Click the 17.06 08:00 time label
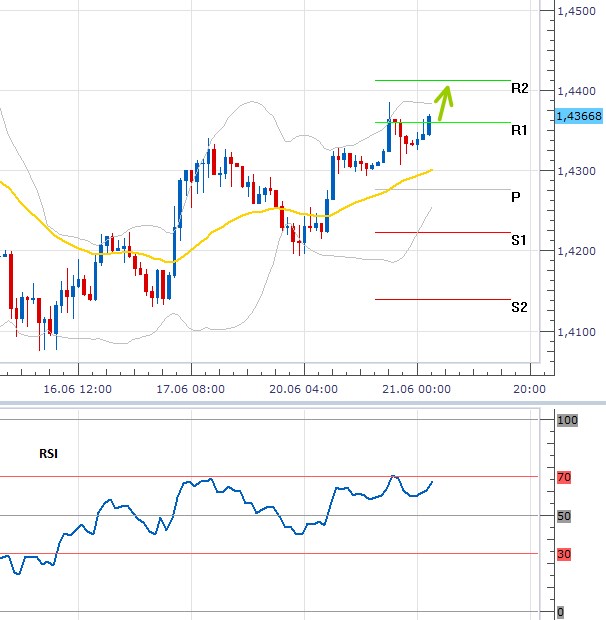606x620 pixels. 191,389
